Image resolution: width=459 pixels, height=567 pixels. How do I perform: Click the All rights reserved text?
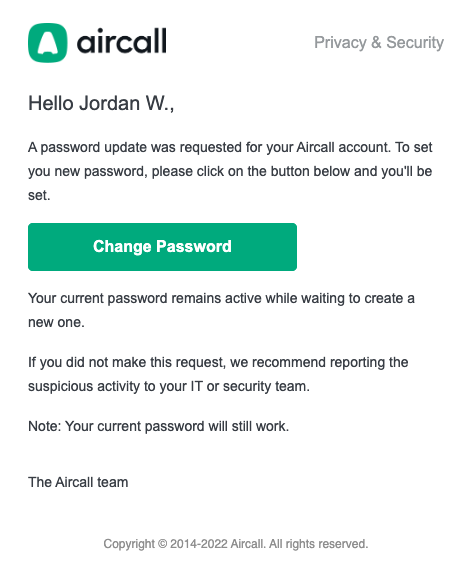click(318, 544)
